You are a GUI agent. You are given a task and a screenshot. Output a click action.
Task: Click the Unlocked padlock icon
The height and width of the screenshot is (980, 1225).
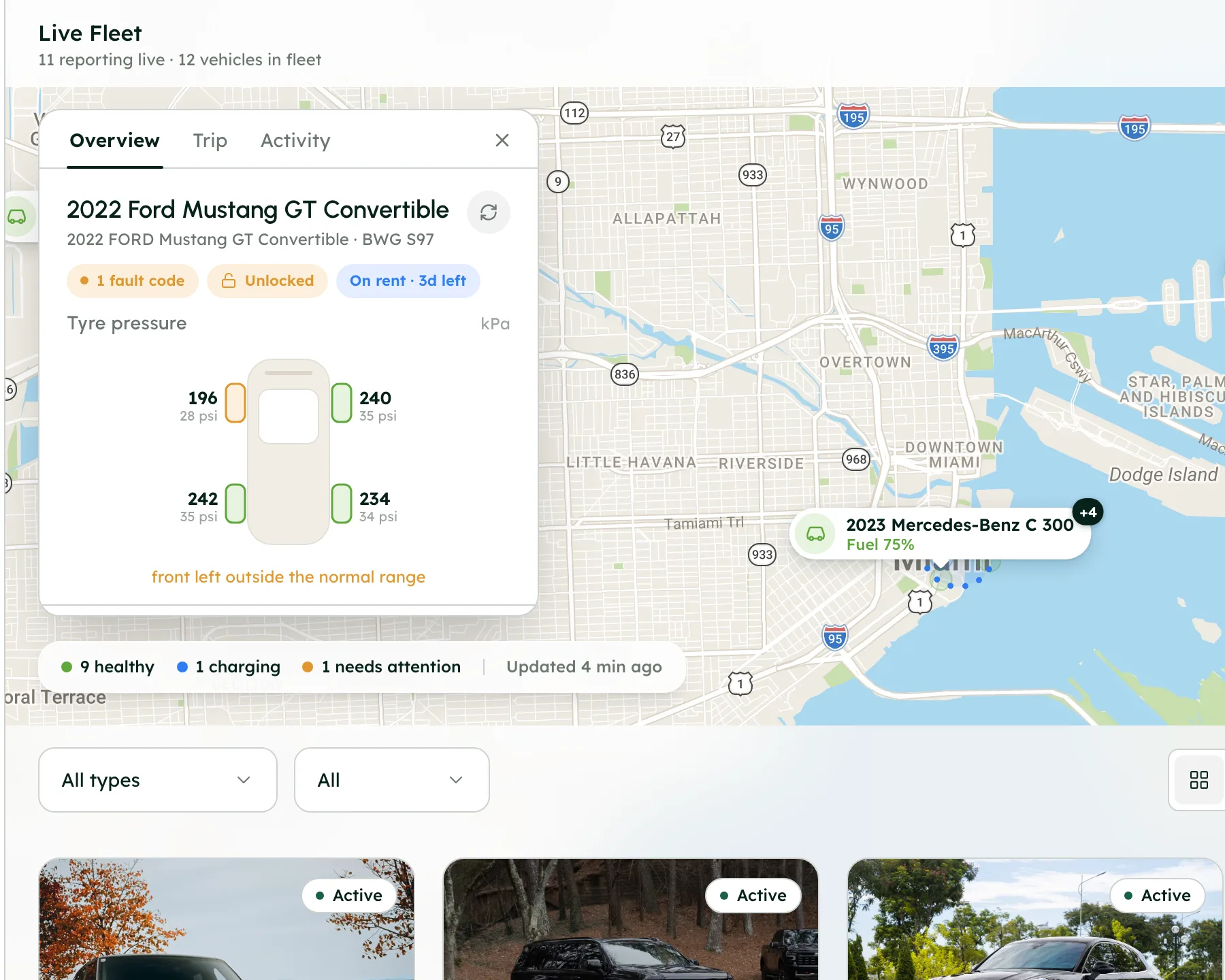[229, 281]
